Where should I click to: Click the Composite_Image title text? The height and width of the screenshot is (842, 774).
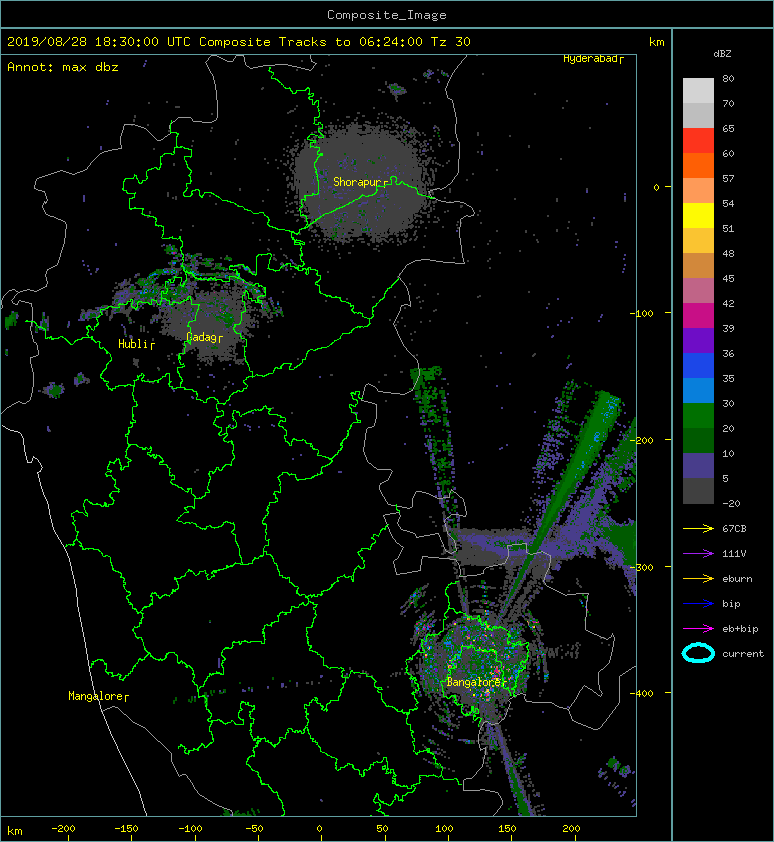(x=387, y=15)
